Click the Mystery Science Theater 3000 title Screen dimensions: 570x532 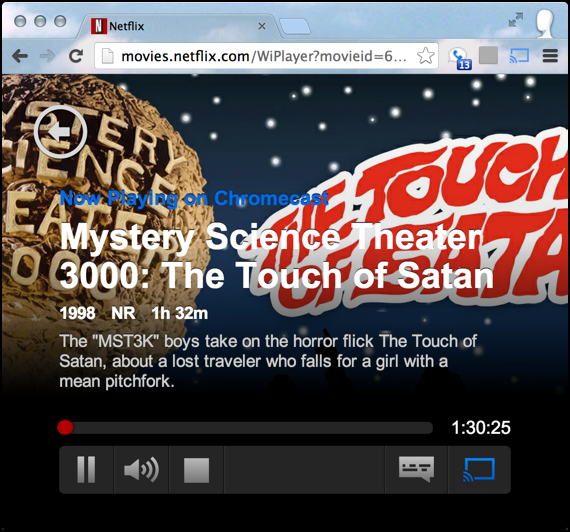277,256
